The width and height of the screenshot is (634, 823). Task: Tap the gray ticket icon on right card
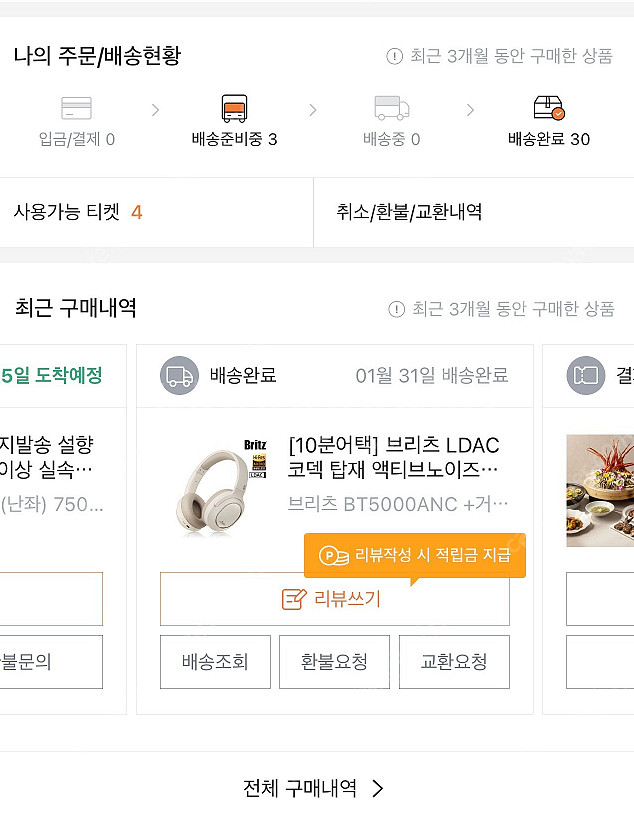585,376
